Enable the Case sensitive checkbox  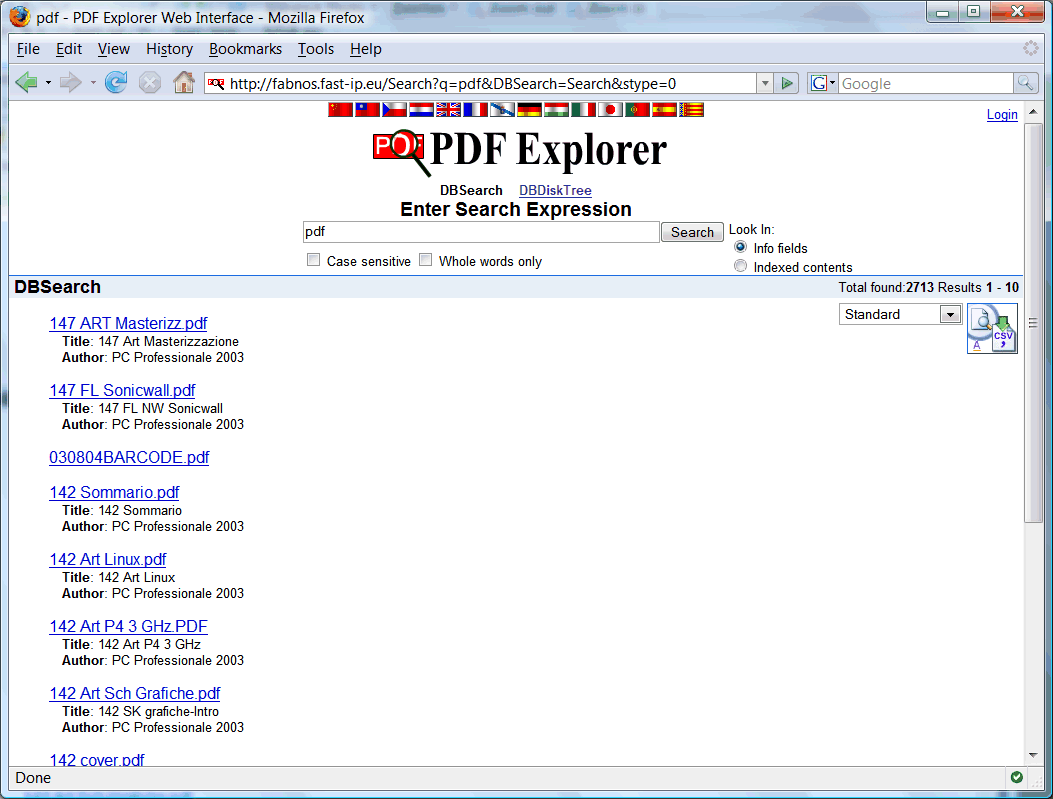tap(314, 260)
